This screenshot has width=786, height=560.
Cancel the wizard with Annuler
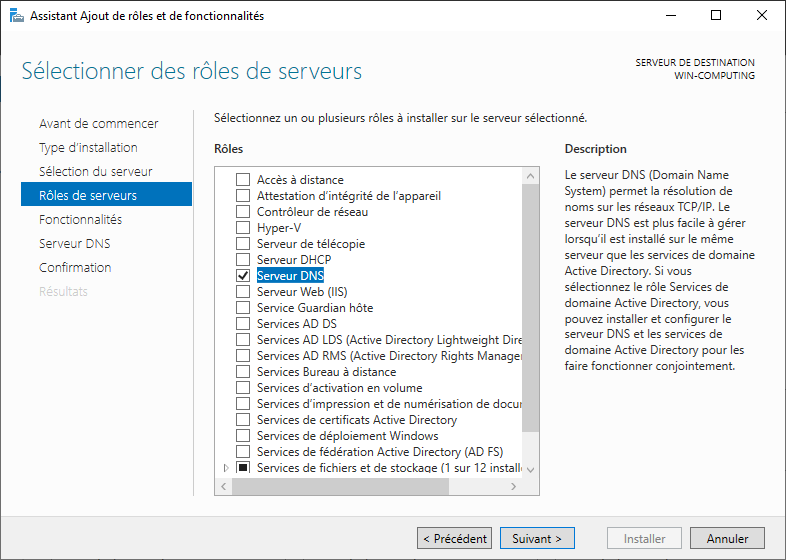[727, 538]
